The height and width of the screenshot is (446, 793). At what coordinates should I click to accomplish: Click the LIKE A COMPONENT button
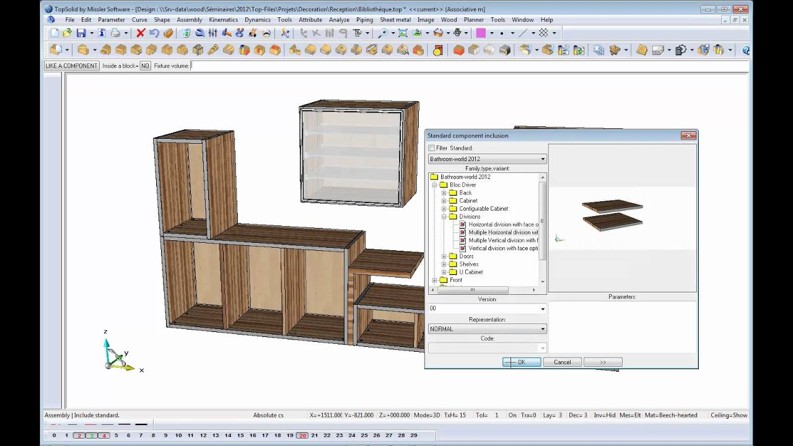(71, 66)
